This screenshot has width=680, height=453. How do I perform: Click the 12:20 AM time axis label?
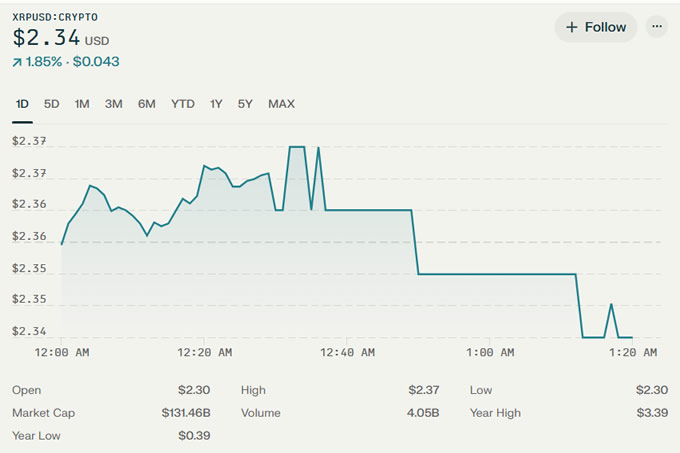tap(207, 352)
